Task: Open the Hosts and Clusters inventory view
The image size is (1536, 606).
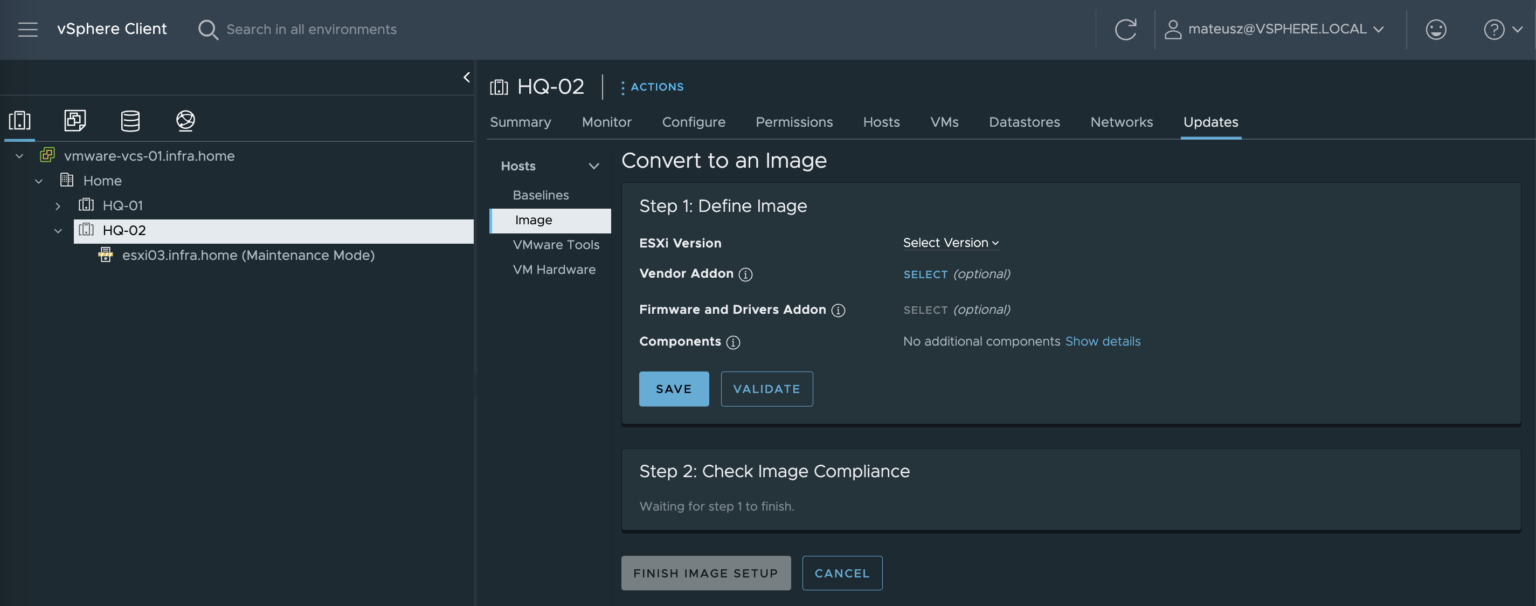Action: (20, 120)
